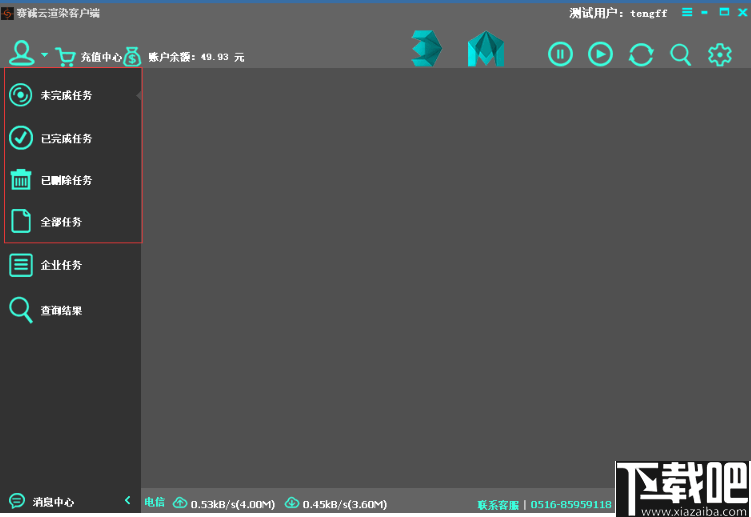Click the deleted tasks trash icon
This screenshot has height=517, width=751.
(x=21, y=180)
